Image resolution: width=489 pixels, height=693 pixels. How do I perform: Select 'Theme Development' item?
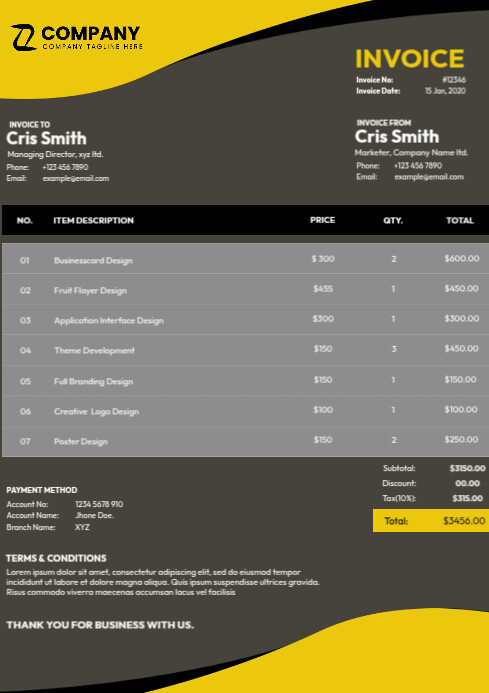tap(94, 350)
